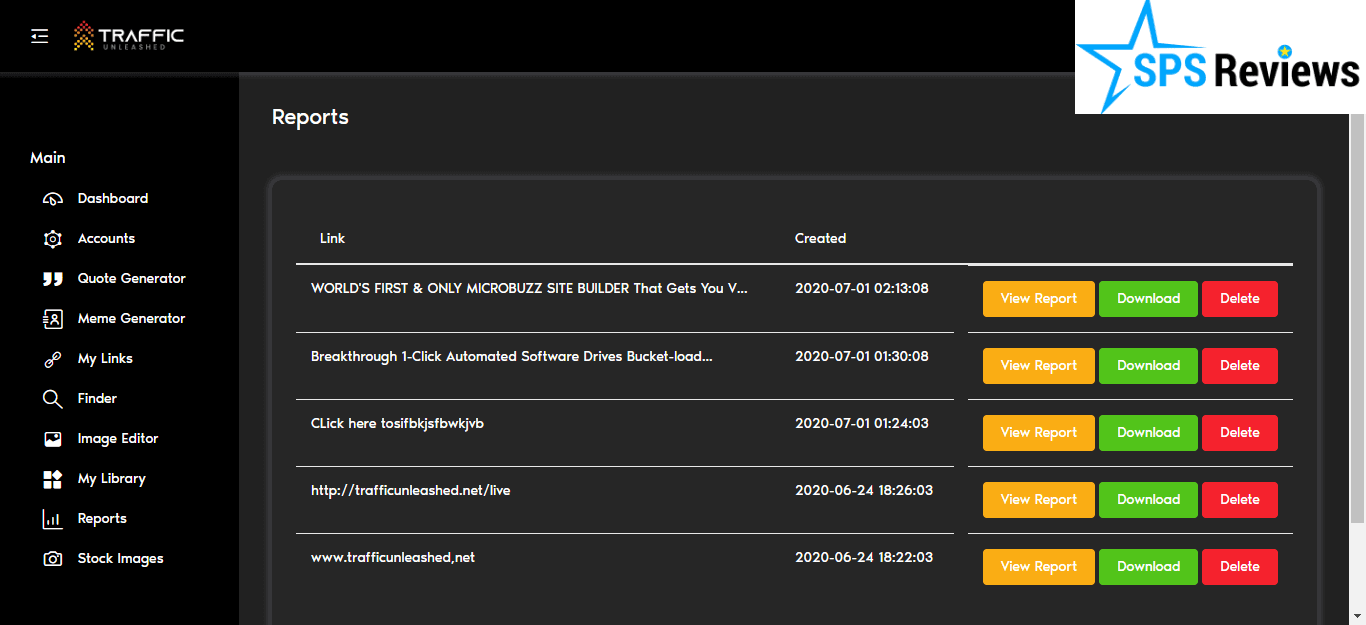Open Meme Generator using its icon
Image resolution: width=1366 pixels, height=625 pixels.
click(53, 319)
